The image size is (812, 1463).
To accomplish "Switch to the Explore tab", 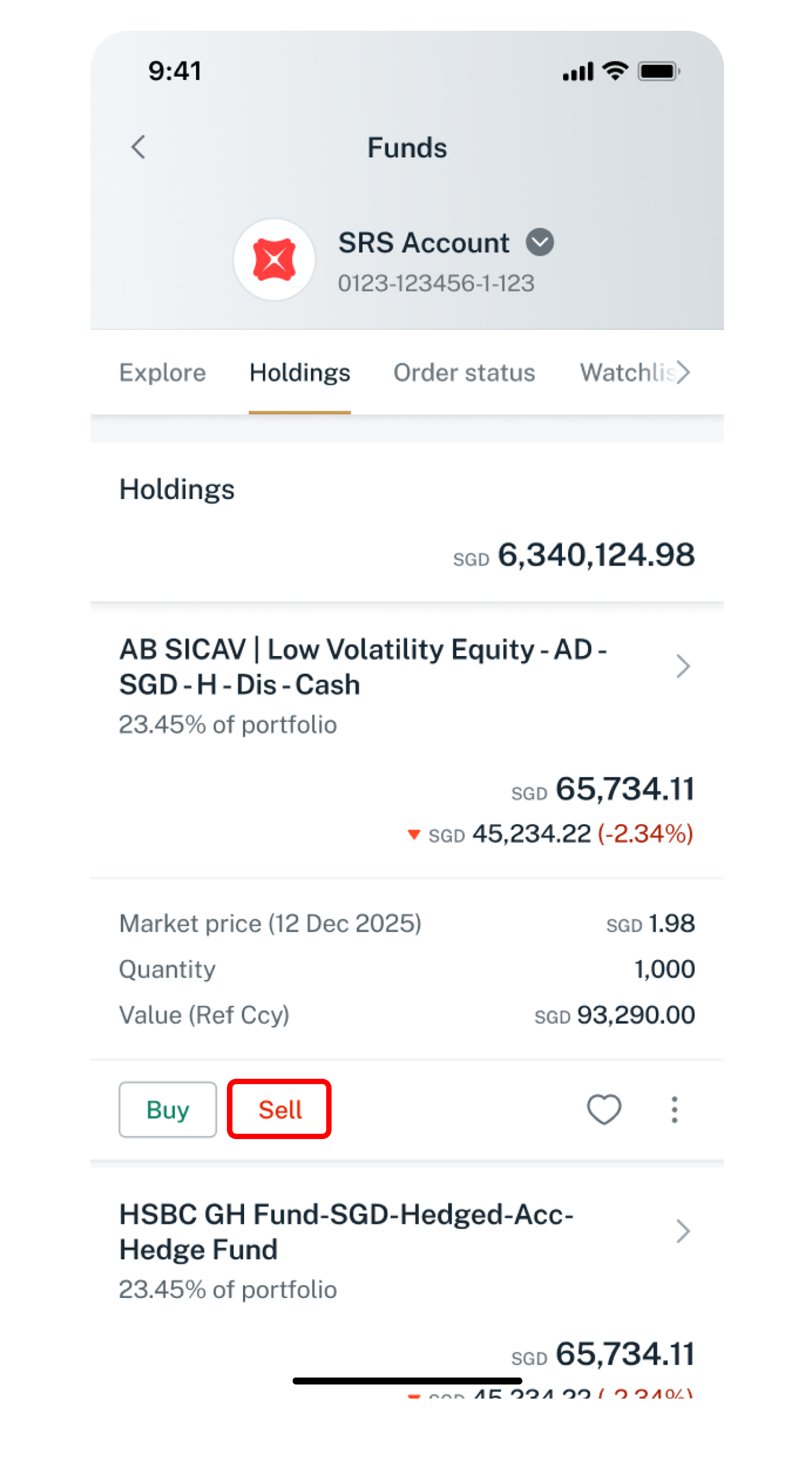I will (163, 372).
